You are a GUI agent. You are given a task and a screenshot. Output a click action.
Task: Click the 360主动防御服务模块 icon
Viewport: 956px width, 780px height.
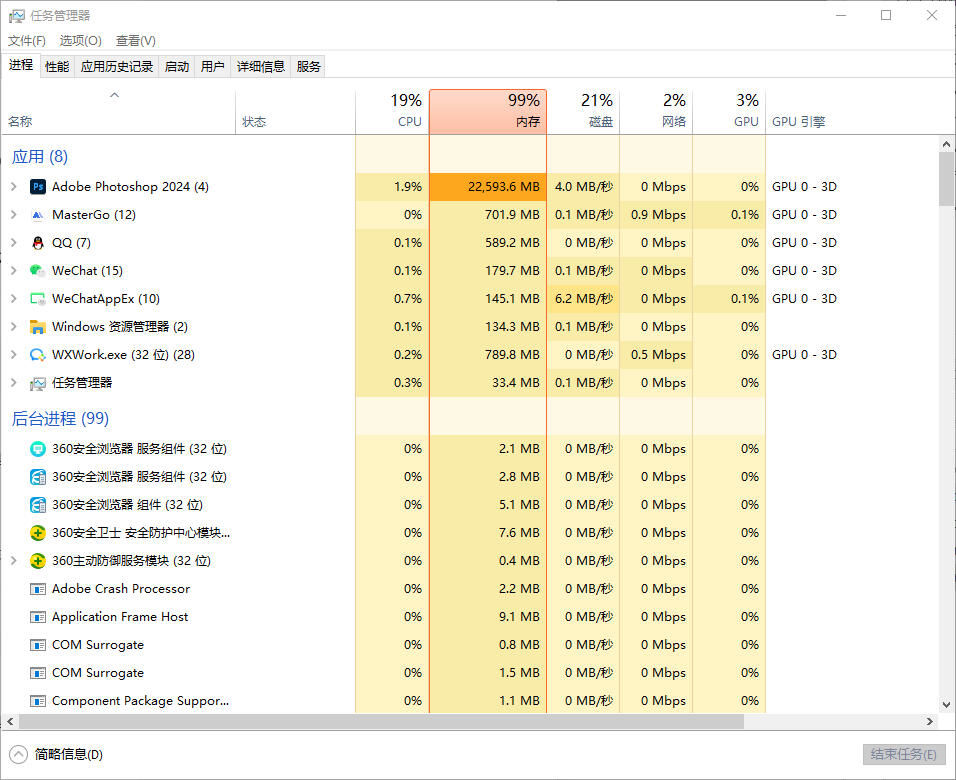tap(38, 561)
